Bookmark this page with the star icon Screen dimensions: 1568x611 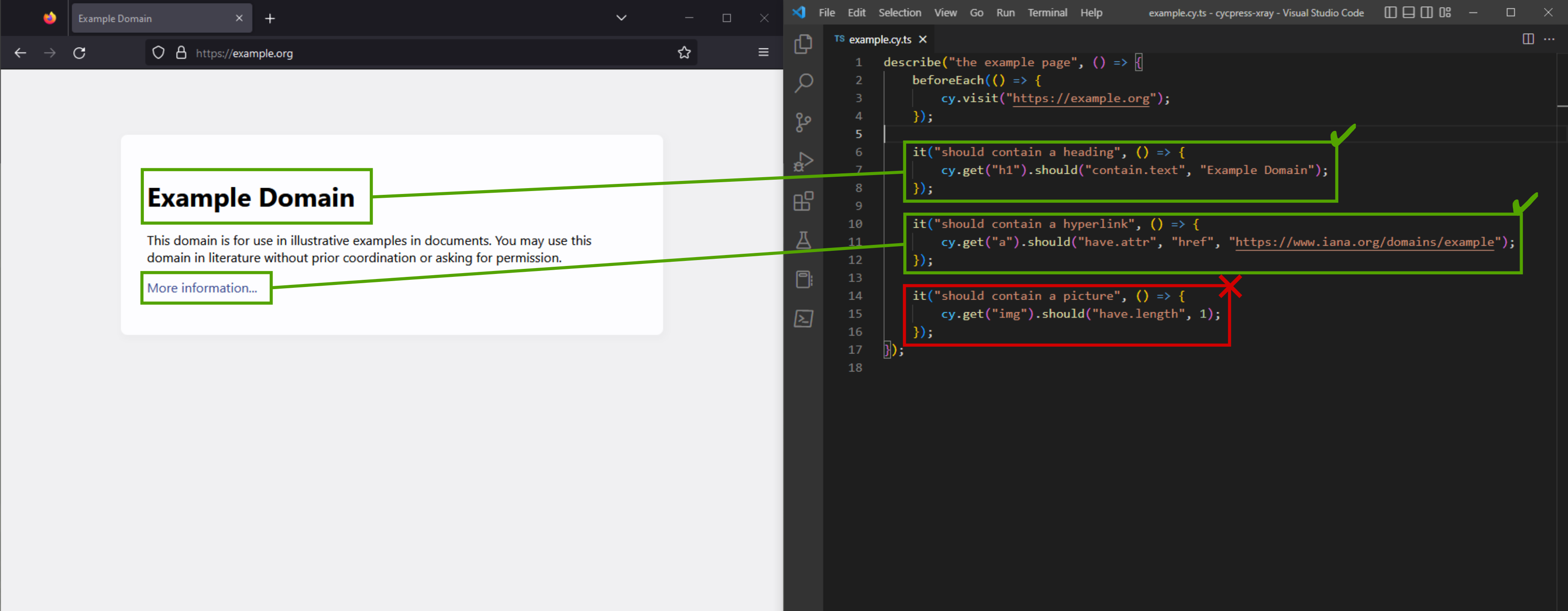click(x=684, y=53)
